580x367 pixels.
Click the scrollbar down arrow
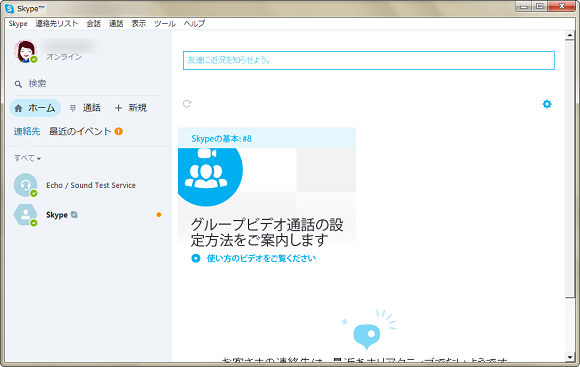570,357
